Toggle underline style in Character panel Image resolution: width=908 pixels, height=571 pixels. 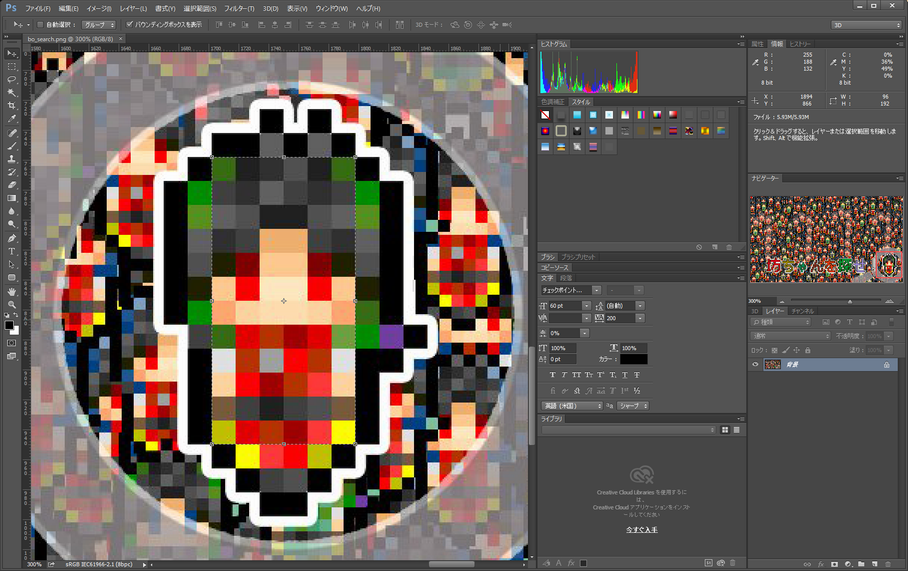625,375
